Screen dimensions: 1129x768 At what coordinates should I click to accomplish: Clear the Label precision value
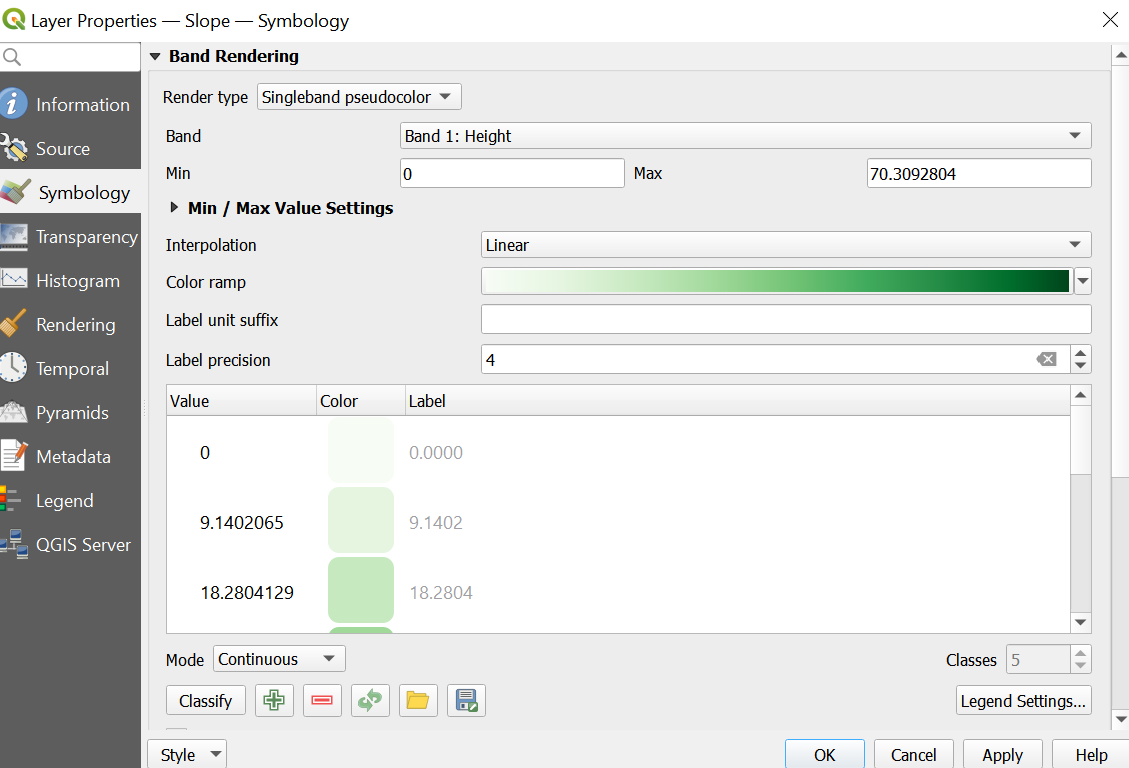[1046, 359]
